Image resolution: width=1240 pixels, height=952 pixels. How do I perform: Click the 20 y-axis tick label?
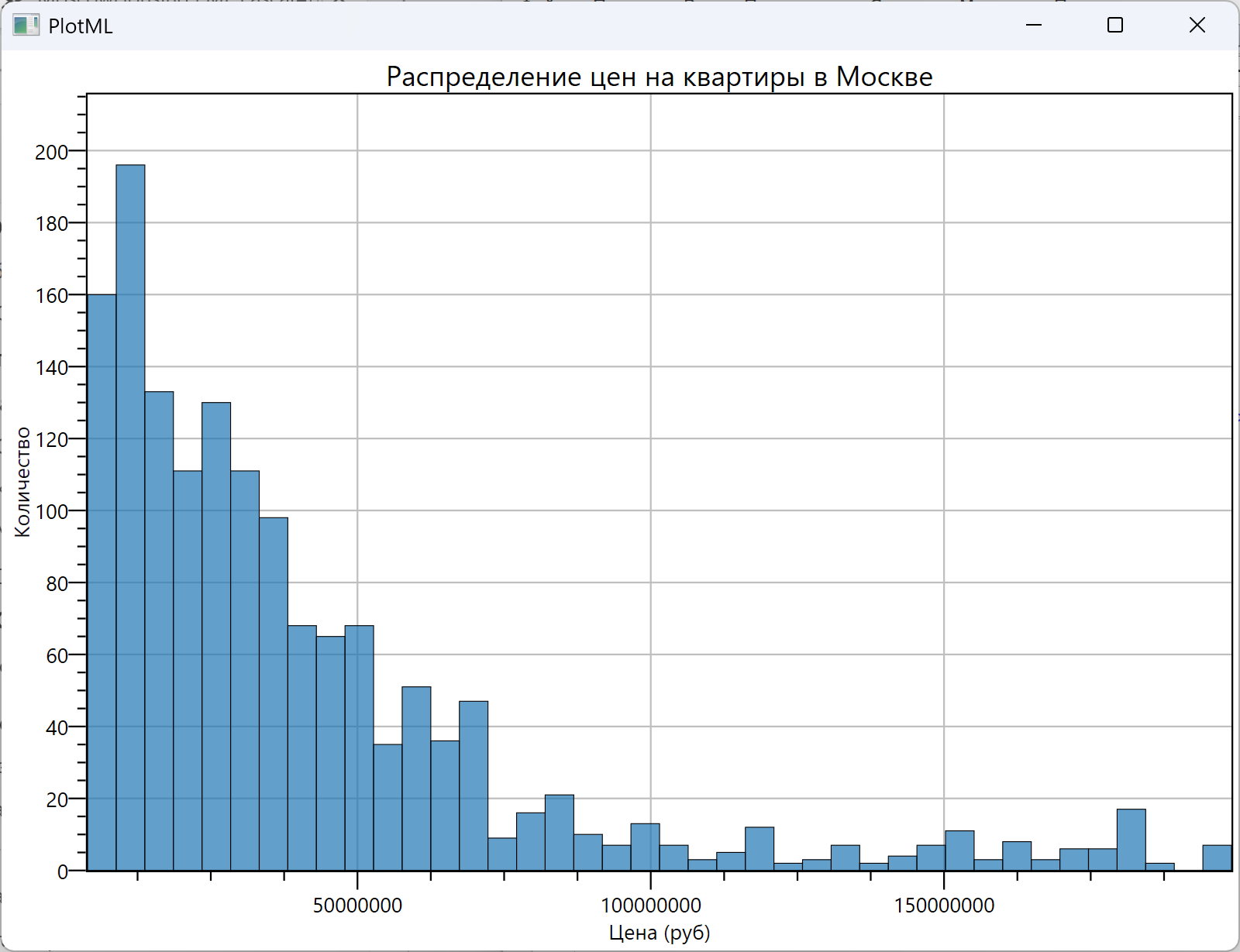[x=57, y=800]
